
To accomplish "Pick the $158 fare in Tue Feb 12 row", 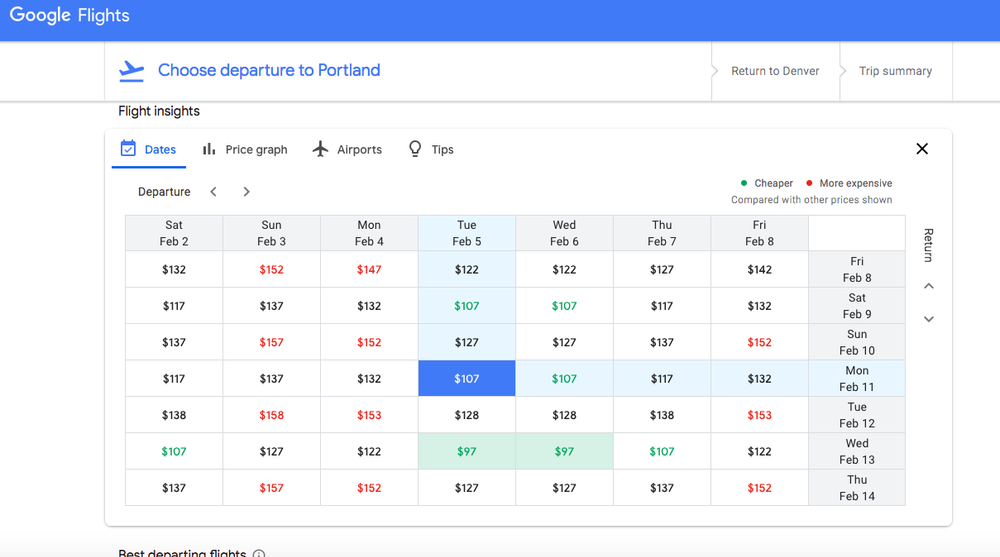I will (272, 415).
